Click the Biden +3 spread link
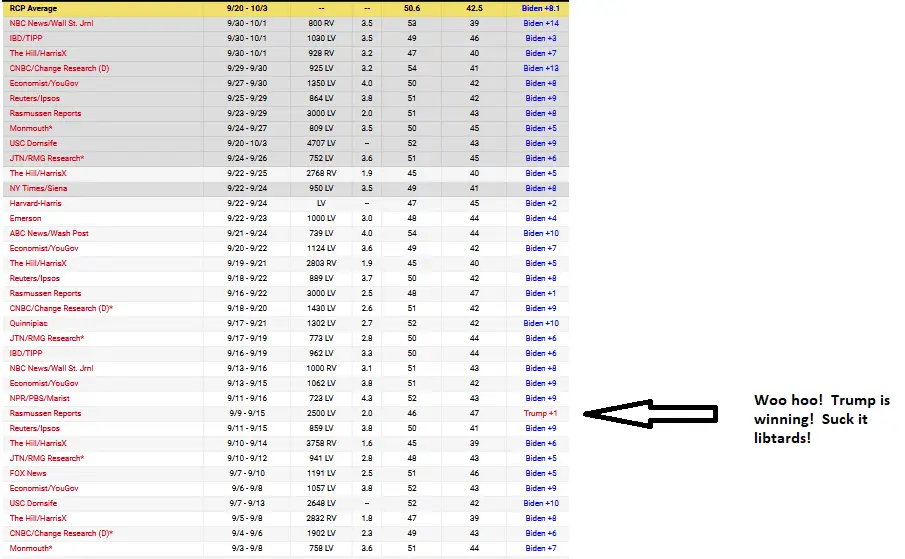 click(541, 38)
